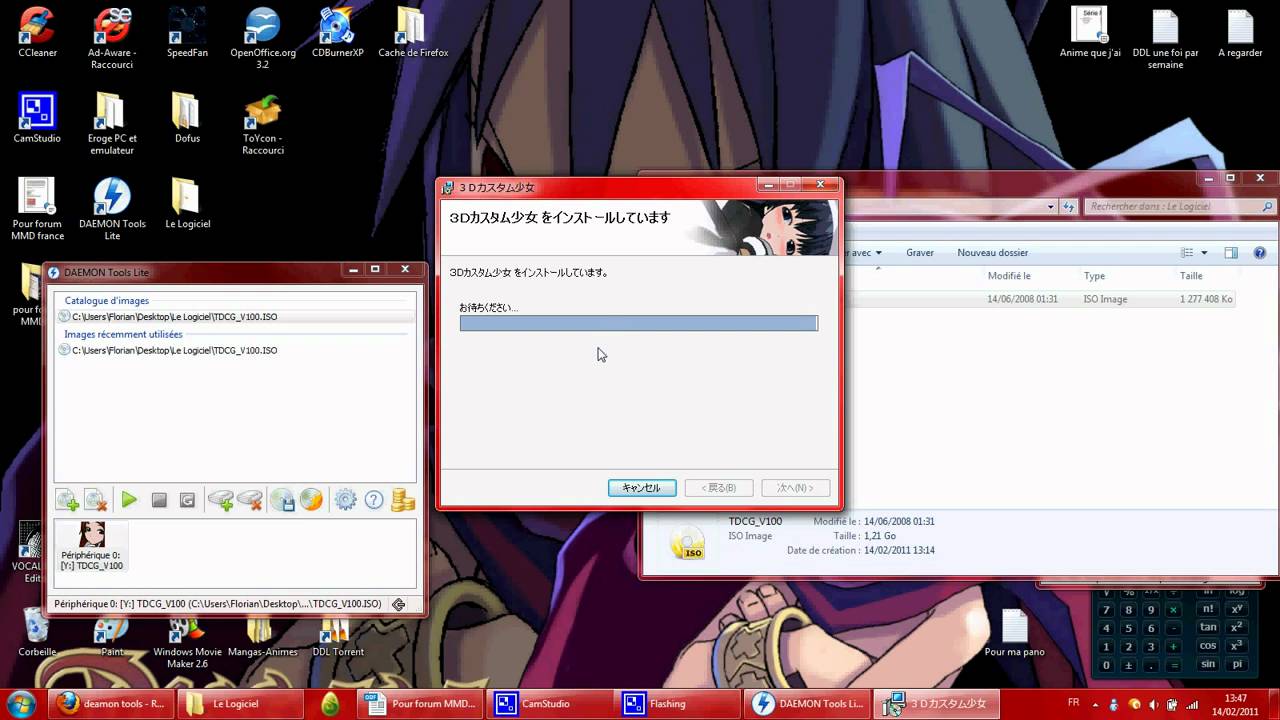Image resolution: width=1280 pixels, height=720 pixels.
Task: Select TDCG_V100.ISO under Catalogue d'images
Action: [234, 317]
